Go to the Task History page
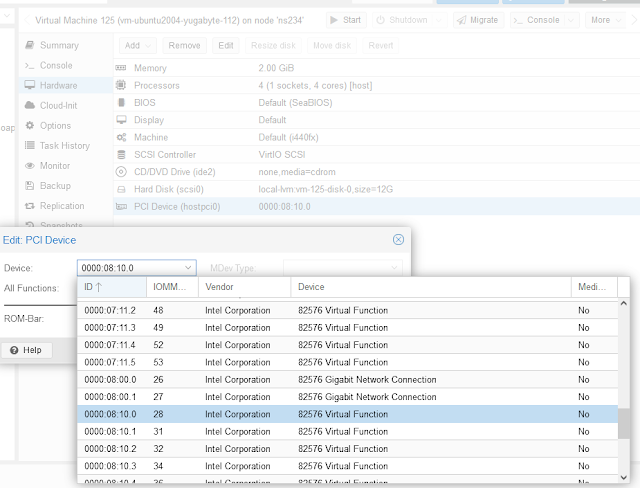This screenshot has width=640, height=488. [x=64, y=145]
